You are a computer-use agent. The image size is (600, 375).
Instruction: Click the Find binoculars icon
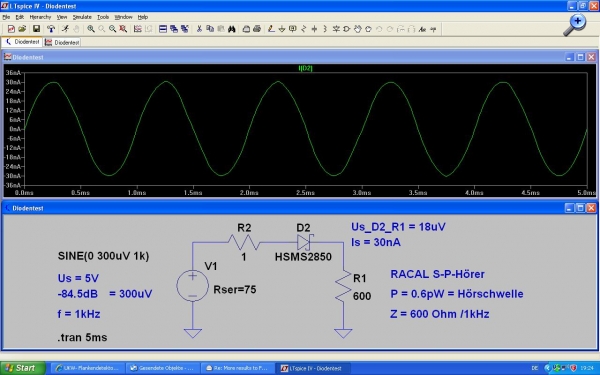232,29
